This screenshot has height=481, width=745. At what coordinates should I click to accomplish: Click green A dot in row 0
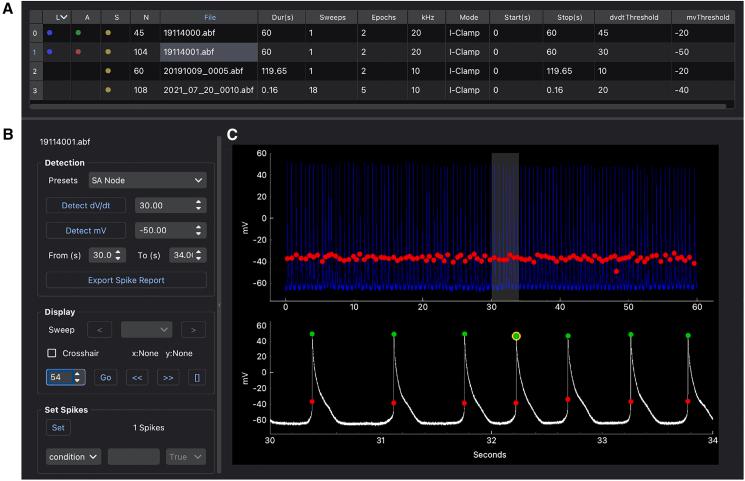pyautogui.click(x=79, y=32)
